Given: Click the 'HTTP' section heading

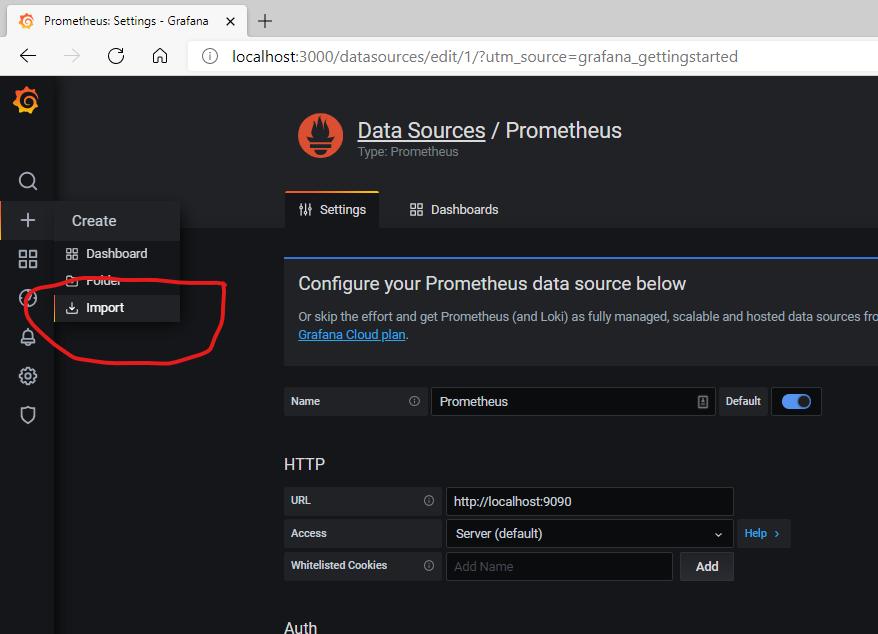Looking at the screenshot, I should [304, 464].
